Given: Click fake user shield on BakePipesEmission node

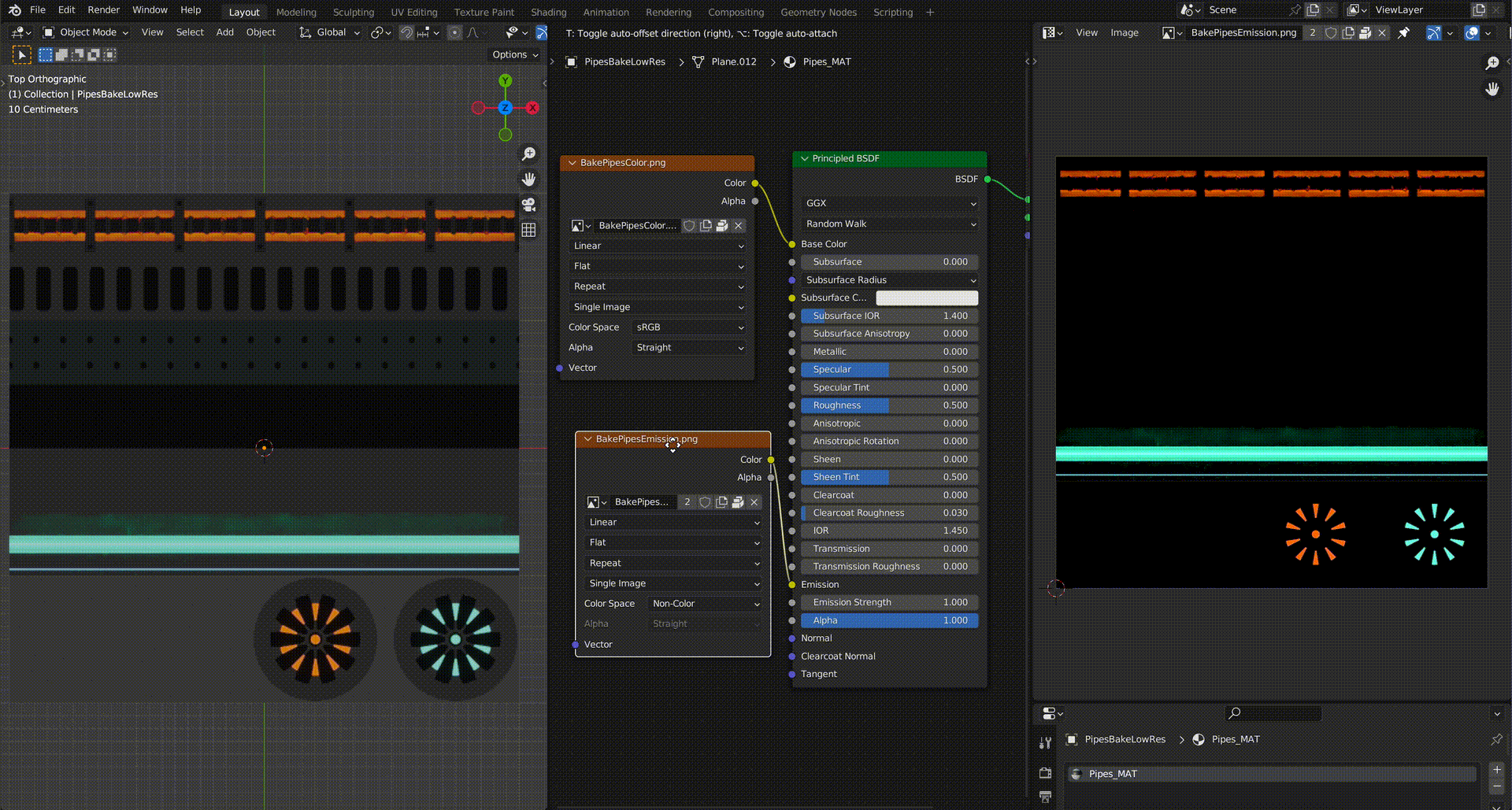Looking at the screenshot, I should (705, 502).
